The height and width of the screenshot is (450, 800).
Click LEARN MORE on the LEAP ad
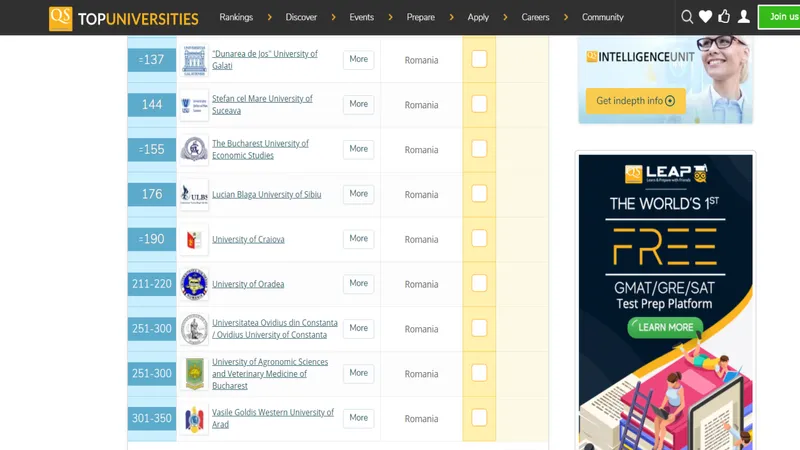pyautogui.click(x=665, y=328)
